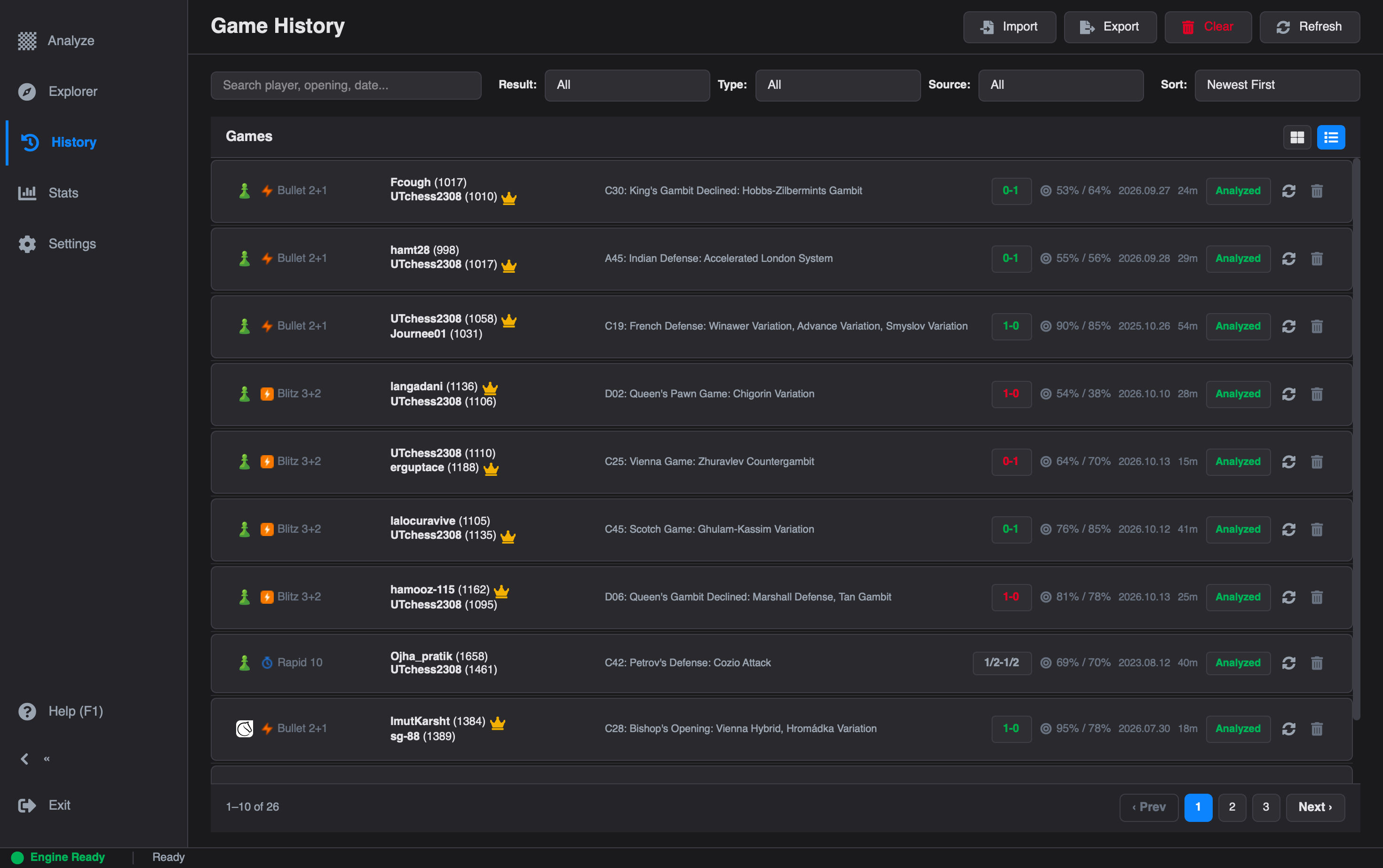Go to page 2 of games
This screenshot has width=1383, height=868.
point(1232,807)
